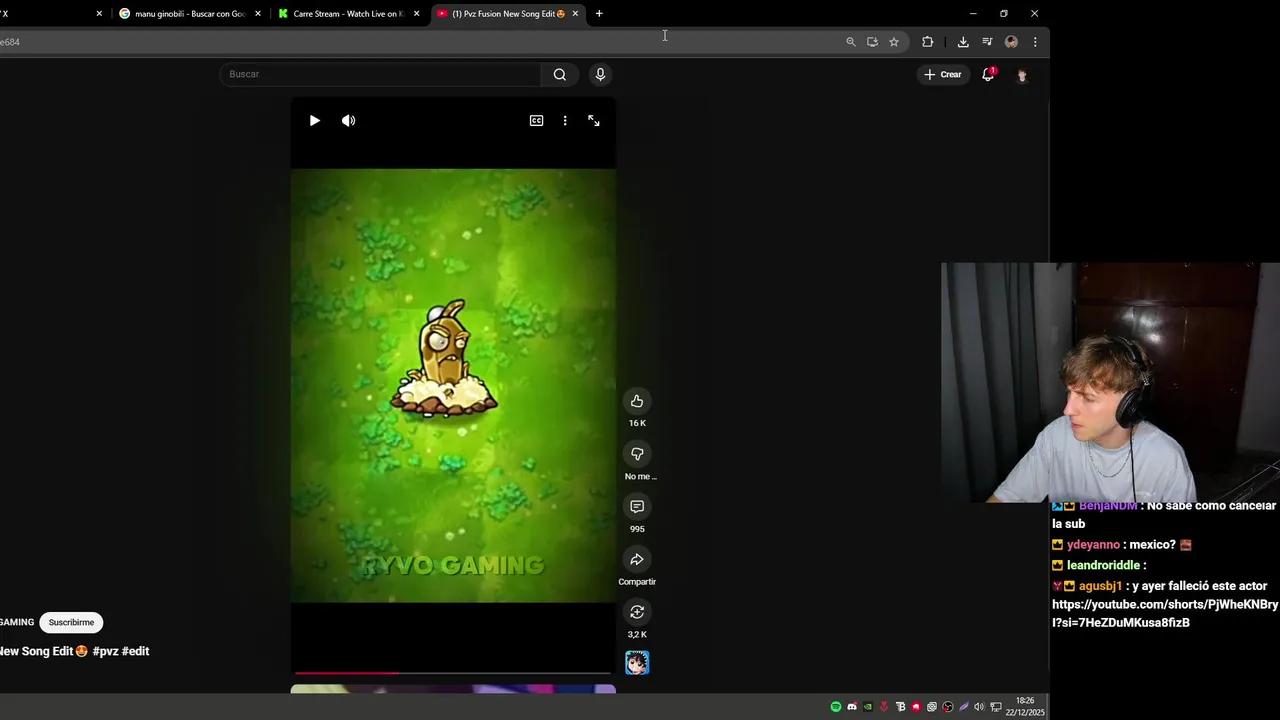The image size is (1280, 720).
Task: Open YouTube notifications bell
Action: [x=988, y=74]
